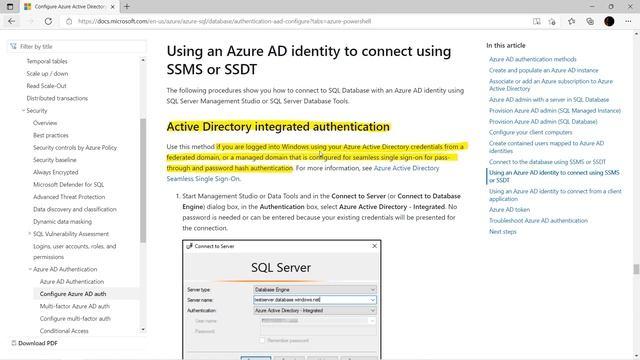Open tab actions menu icon
640x360 pixels.
pos(10,7)
